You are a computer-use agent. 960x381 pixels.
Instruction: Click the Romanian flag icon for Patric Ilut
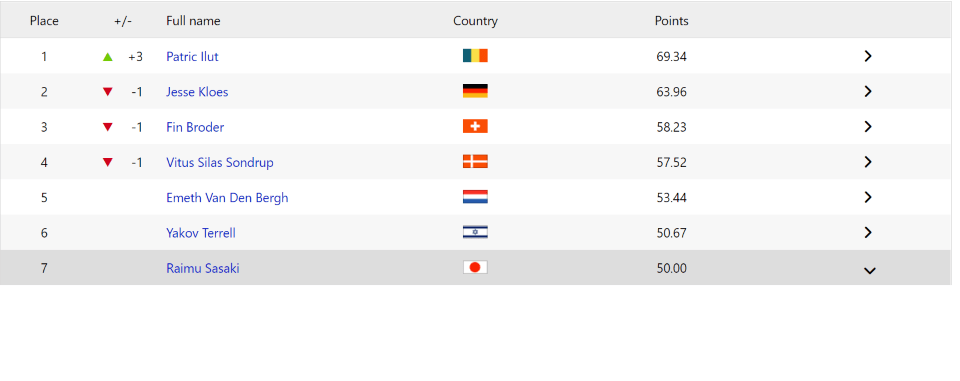click(x=475, y=56)
